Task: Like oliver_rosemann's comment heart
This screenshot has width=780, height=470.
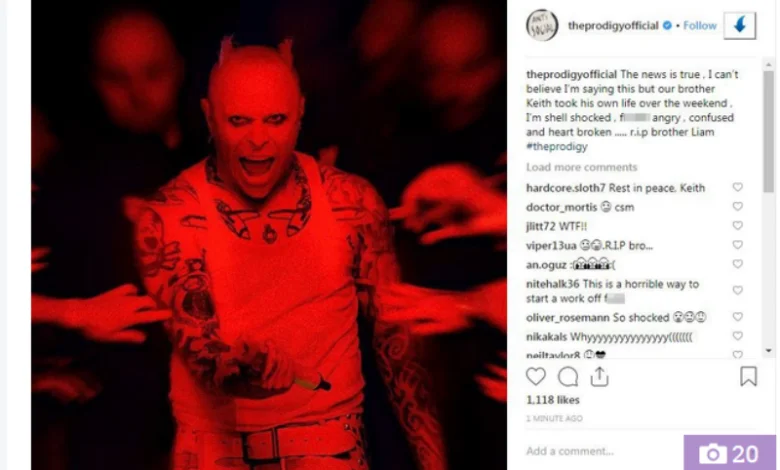Action: pyautogui.click(x=738, y=316)
